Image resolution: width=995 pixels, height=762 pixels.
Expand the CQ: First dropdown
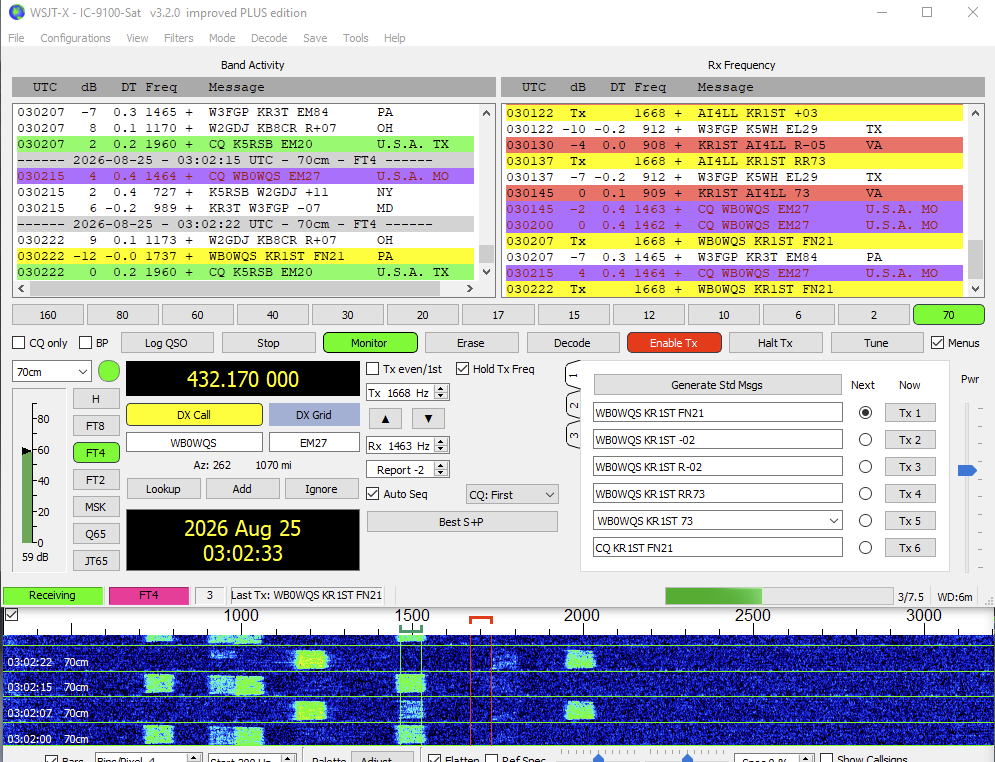click(512, 495)
